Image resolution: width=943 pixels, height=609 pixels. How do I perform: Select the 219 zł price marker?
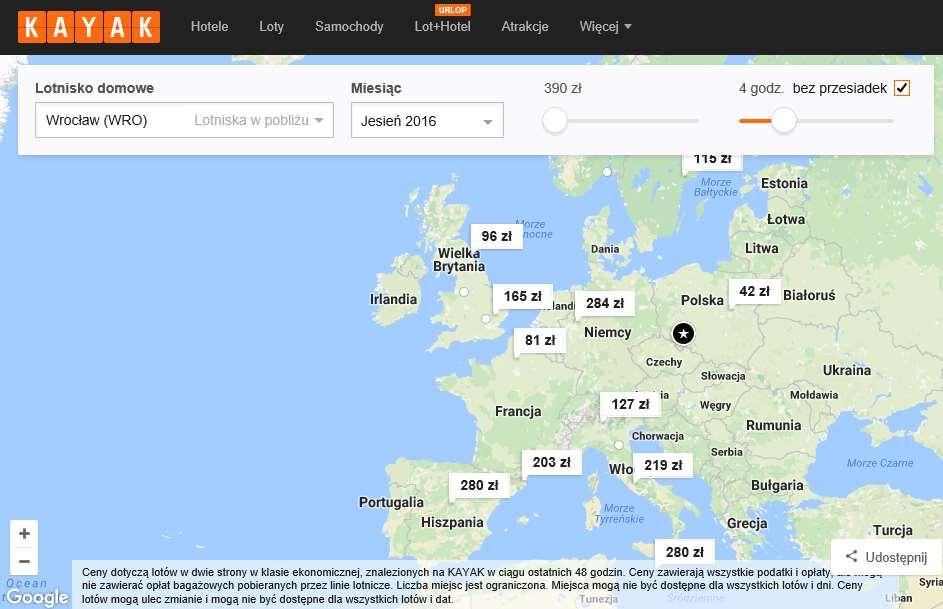point(663,465)
